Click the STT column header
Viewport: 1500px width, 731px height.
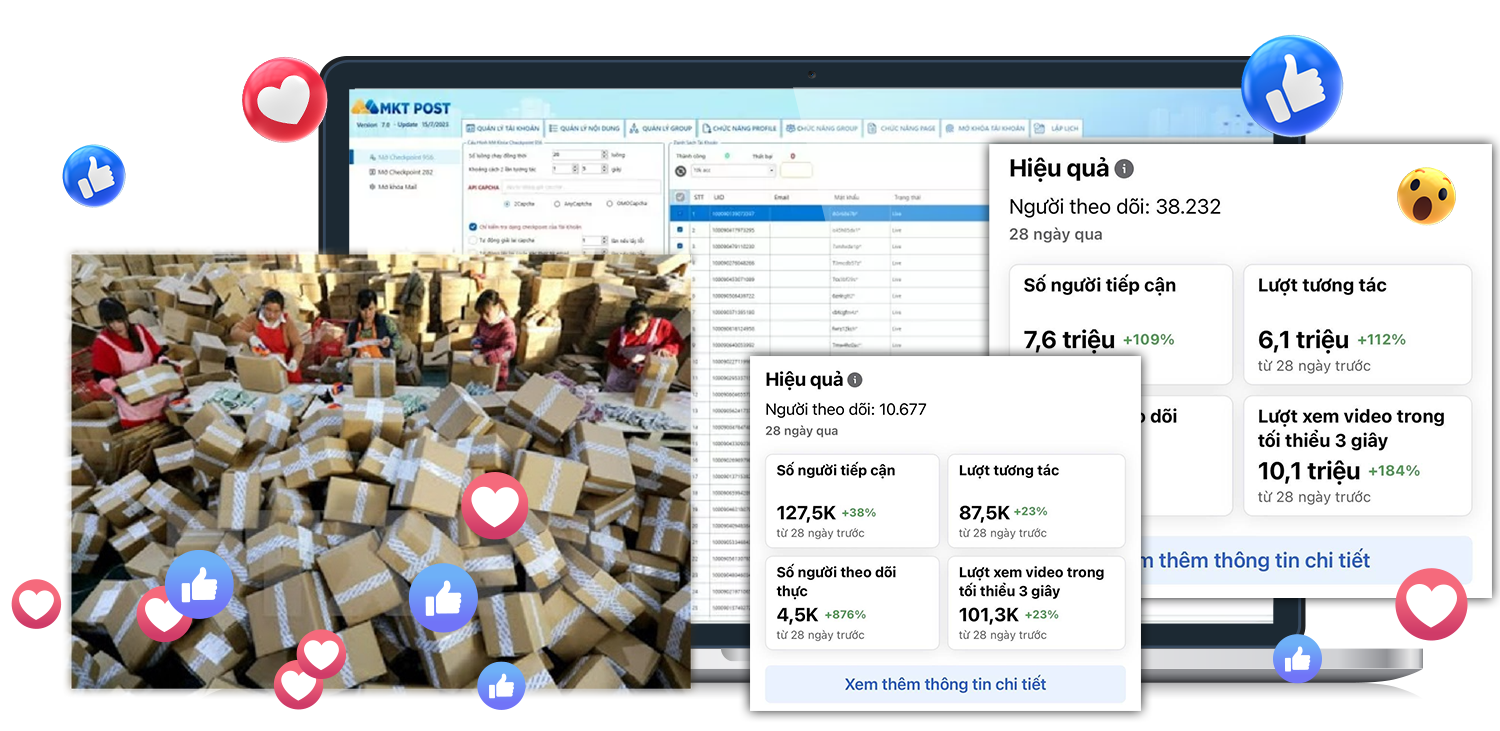click(x=699, y=197)
